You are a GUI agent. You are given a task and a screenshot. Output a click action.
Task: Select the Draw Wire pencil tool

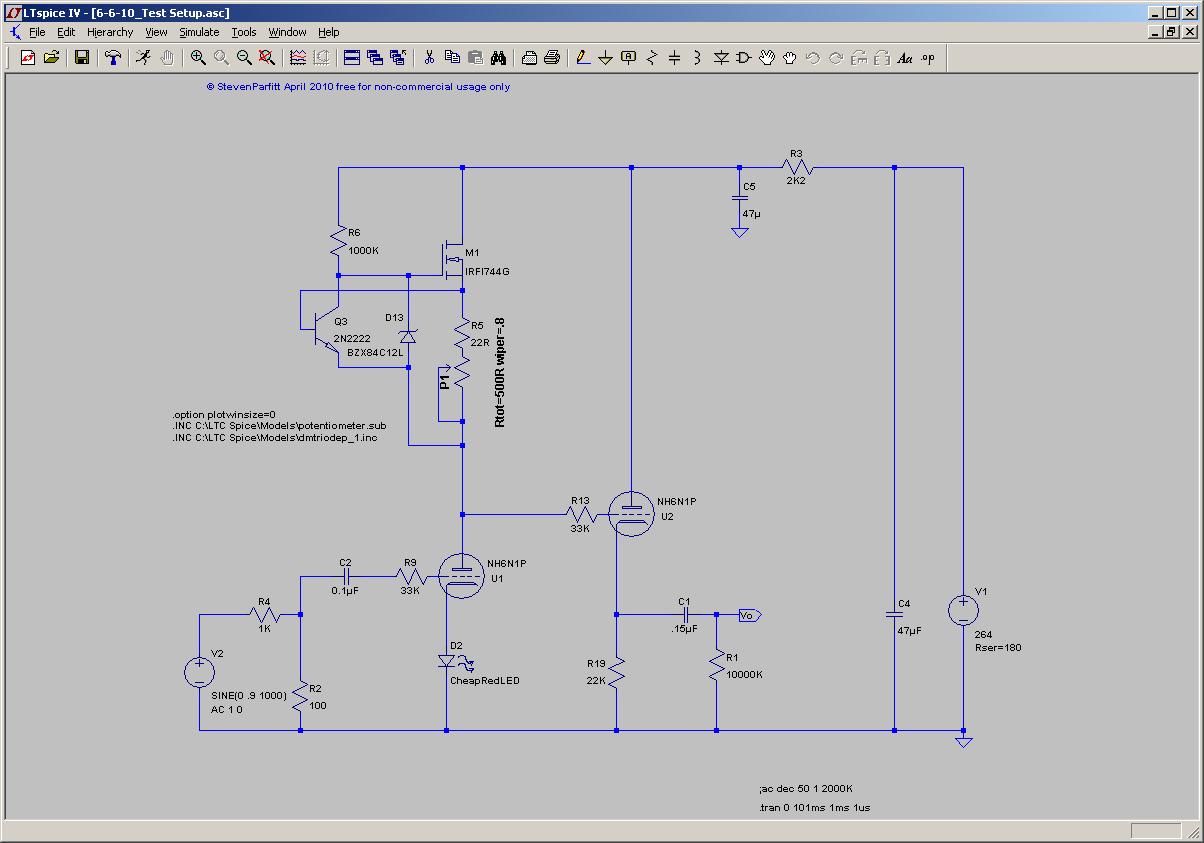(583, 58)
